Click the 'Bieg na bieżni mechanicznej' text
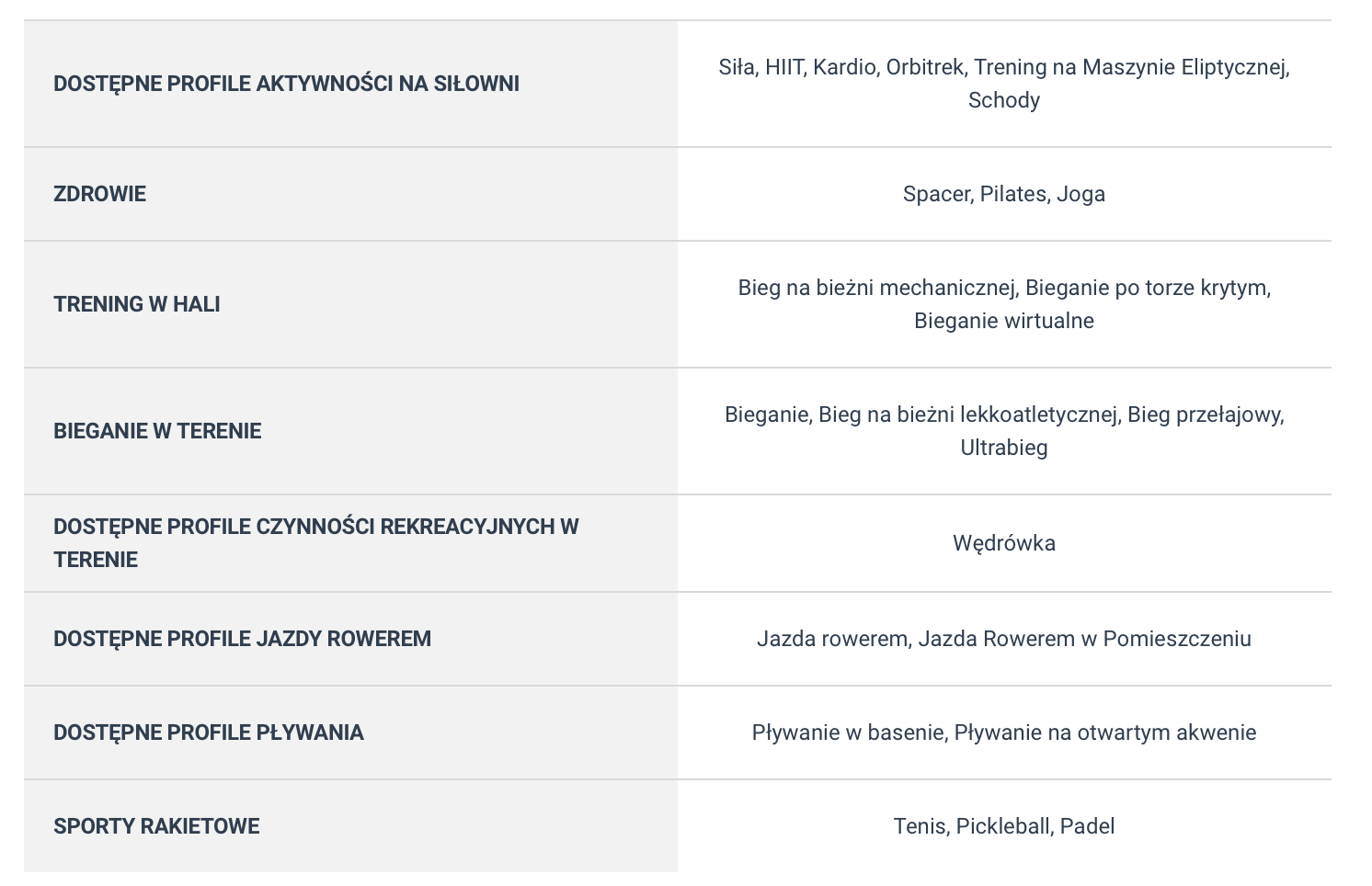Screen dimensions: 1372x886 pos(878,288)
